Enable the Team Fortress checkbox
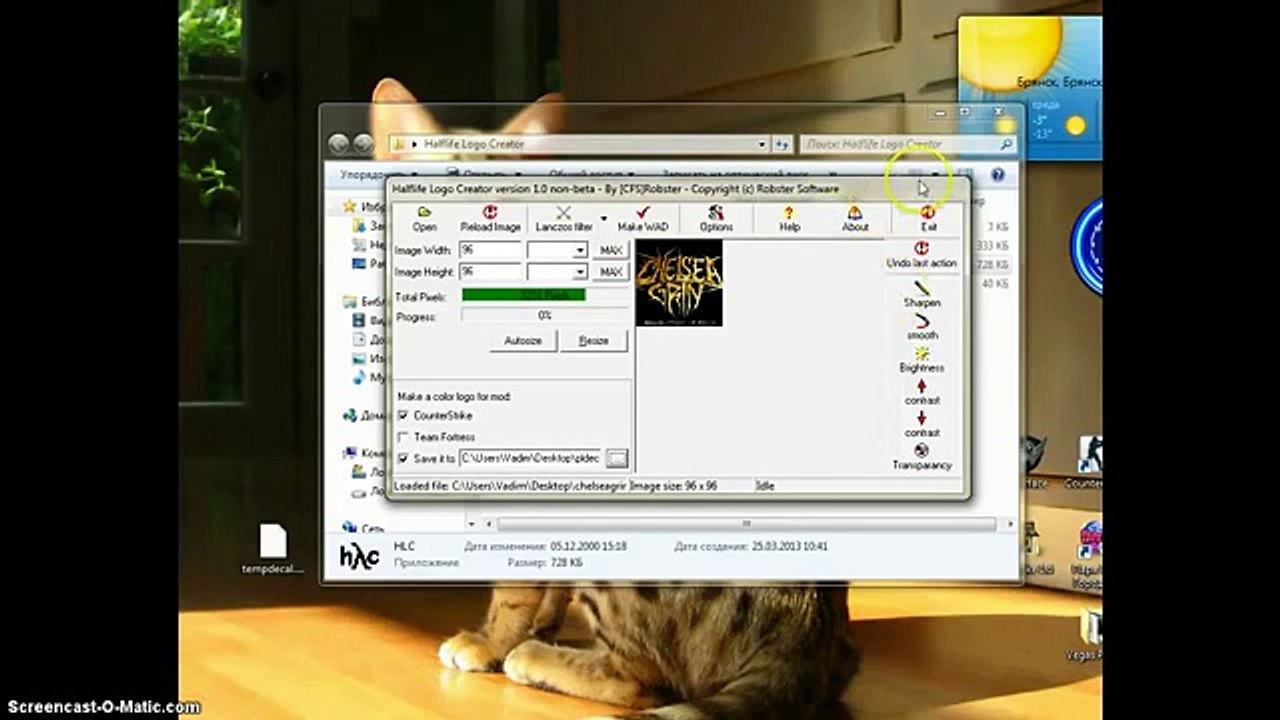Viewport: 1280px width, 720px height. pos(403,437)
